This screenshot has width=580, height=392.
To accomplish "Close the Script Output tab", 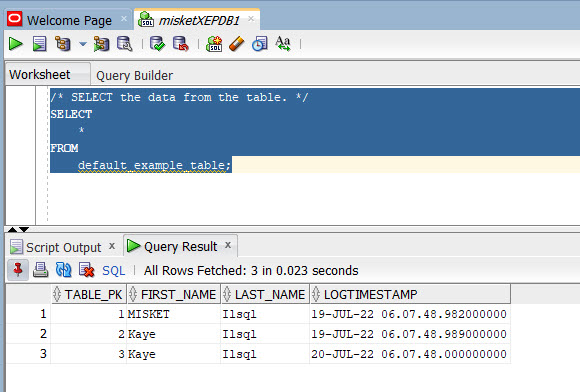I will pos(112,246).
